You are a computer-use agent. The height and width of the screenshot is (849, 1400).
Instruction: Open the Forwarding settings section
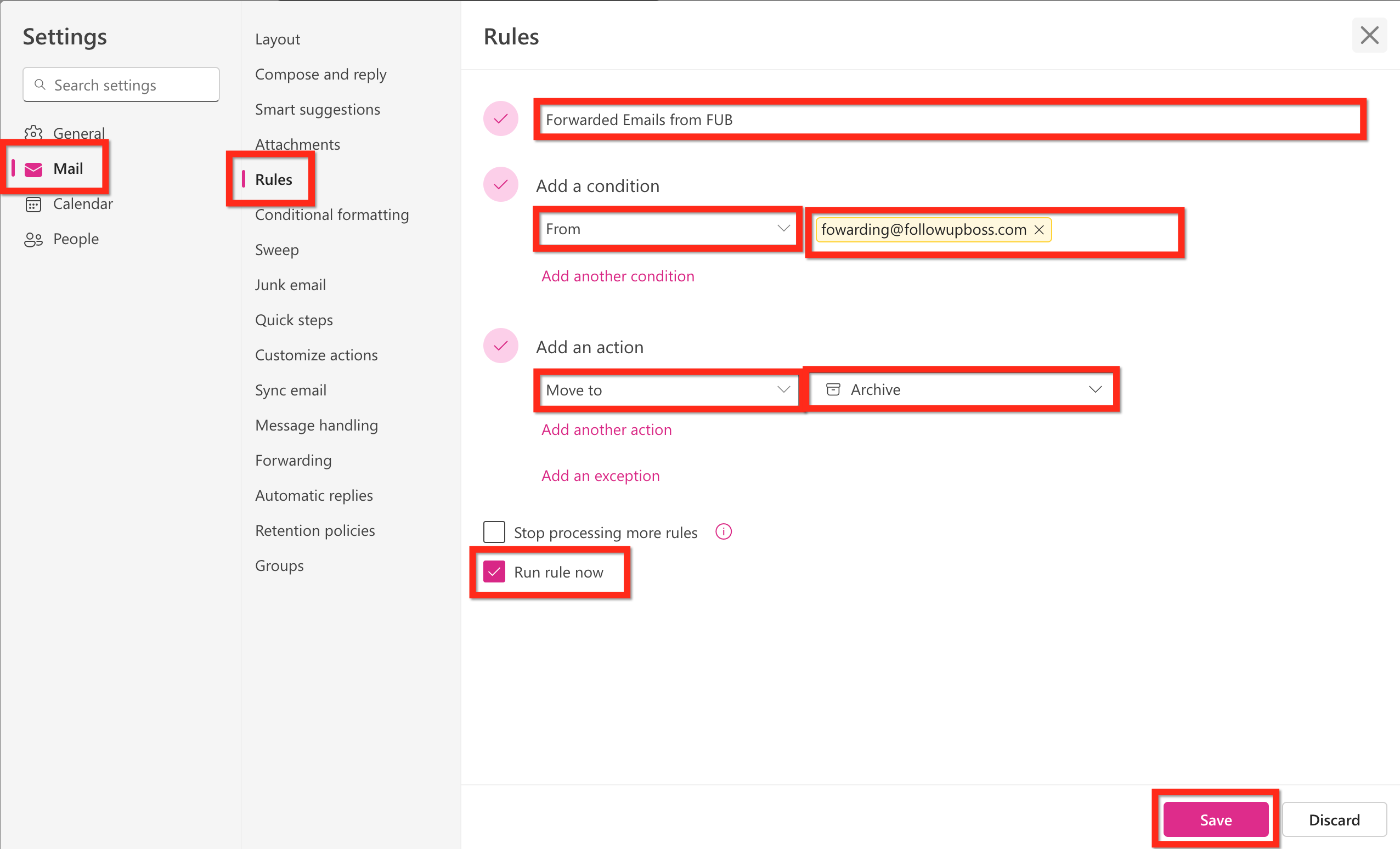pyautogui.click(x=293, y=461)
